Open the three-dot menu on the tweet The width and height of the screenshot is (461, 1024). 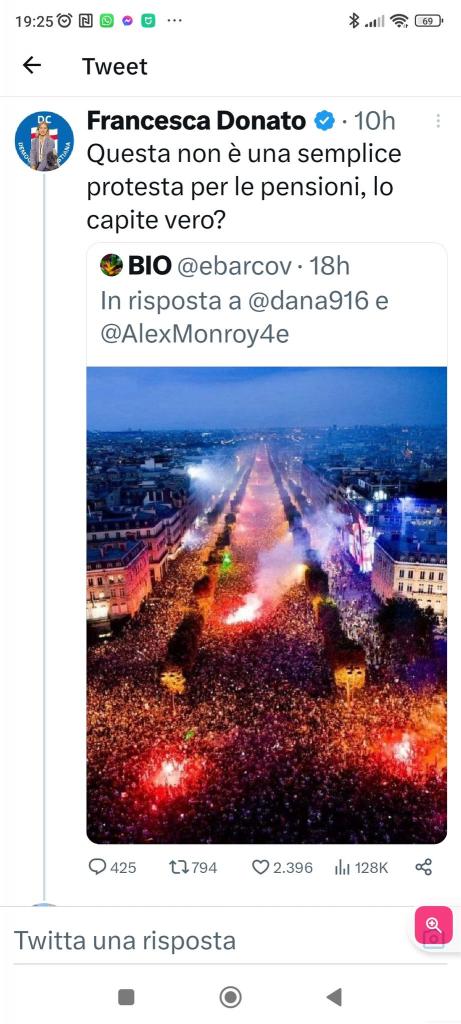[437, 121]
